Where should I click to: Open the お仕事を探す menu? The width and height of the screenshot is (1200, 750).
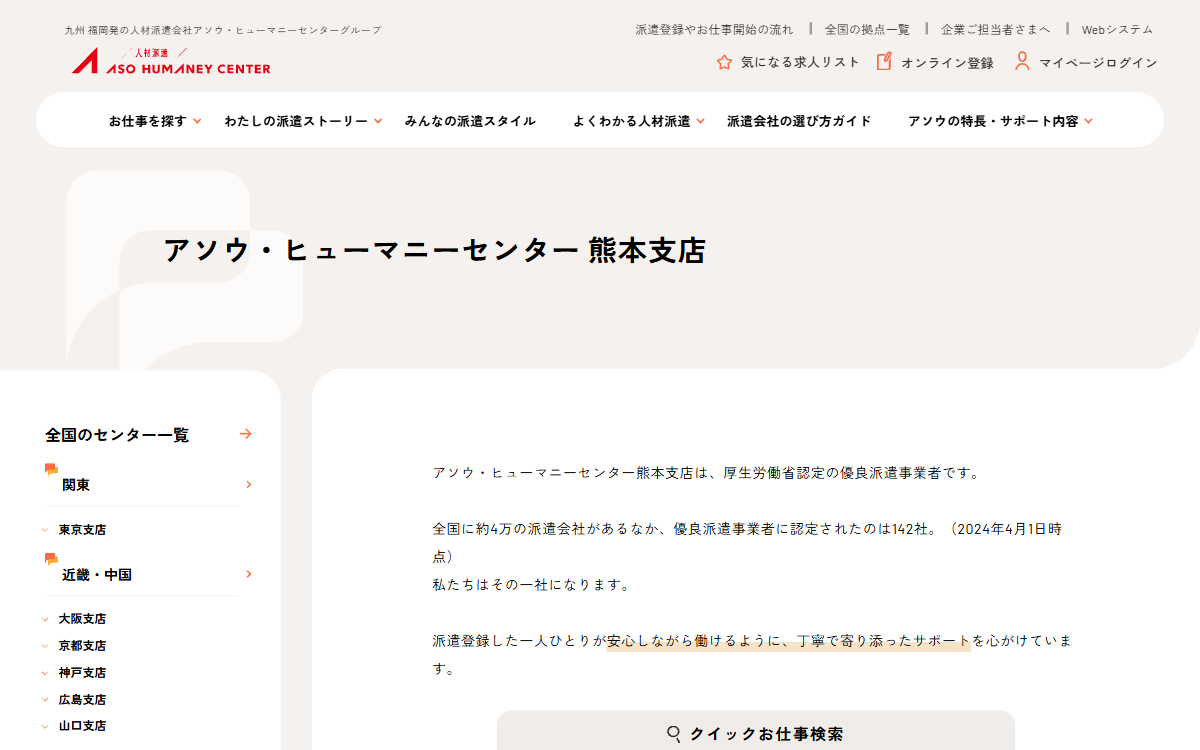148,121
